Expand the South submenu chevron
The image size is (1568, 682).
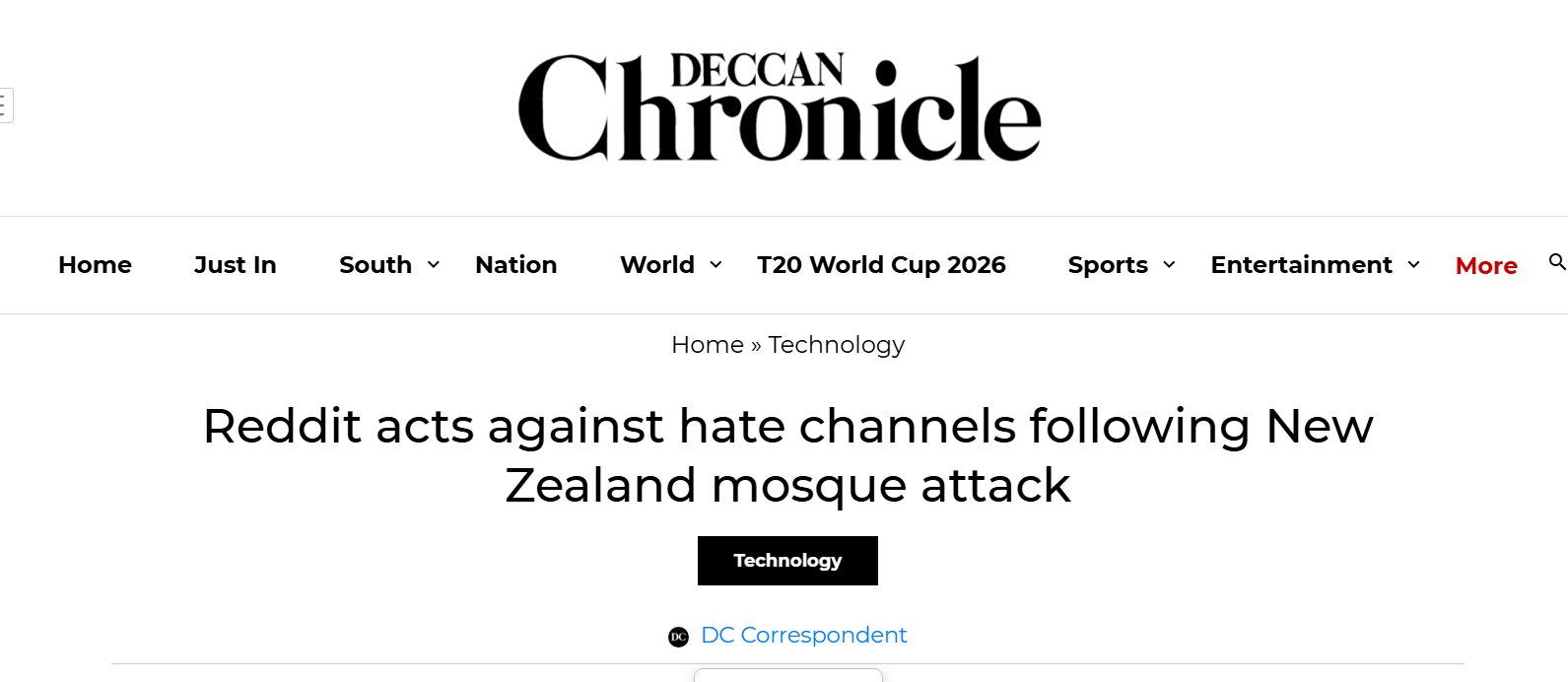[x=433, y=264]
